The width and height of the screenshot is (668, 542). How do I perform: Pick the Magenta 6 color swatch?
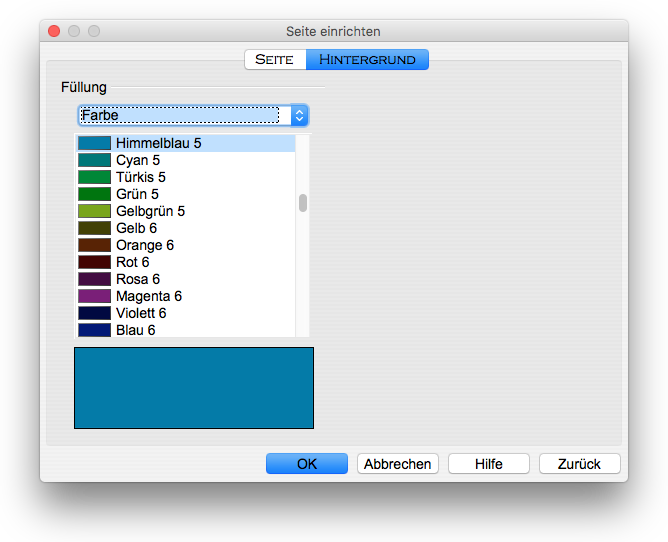[95, 296]
